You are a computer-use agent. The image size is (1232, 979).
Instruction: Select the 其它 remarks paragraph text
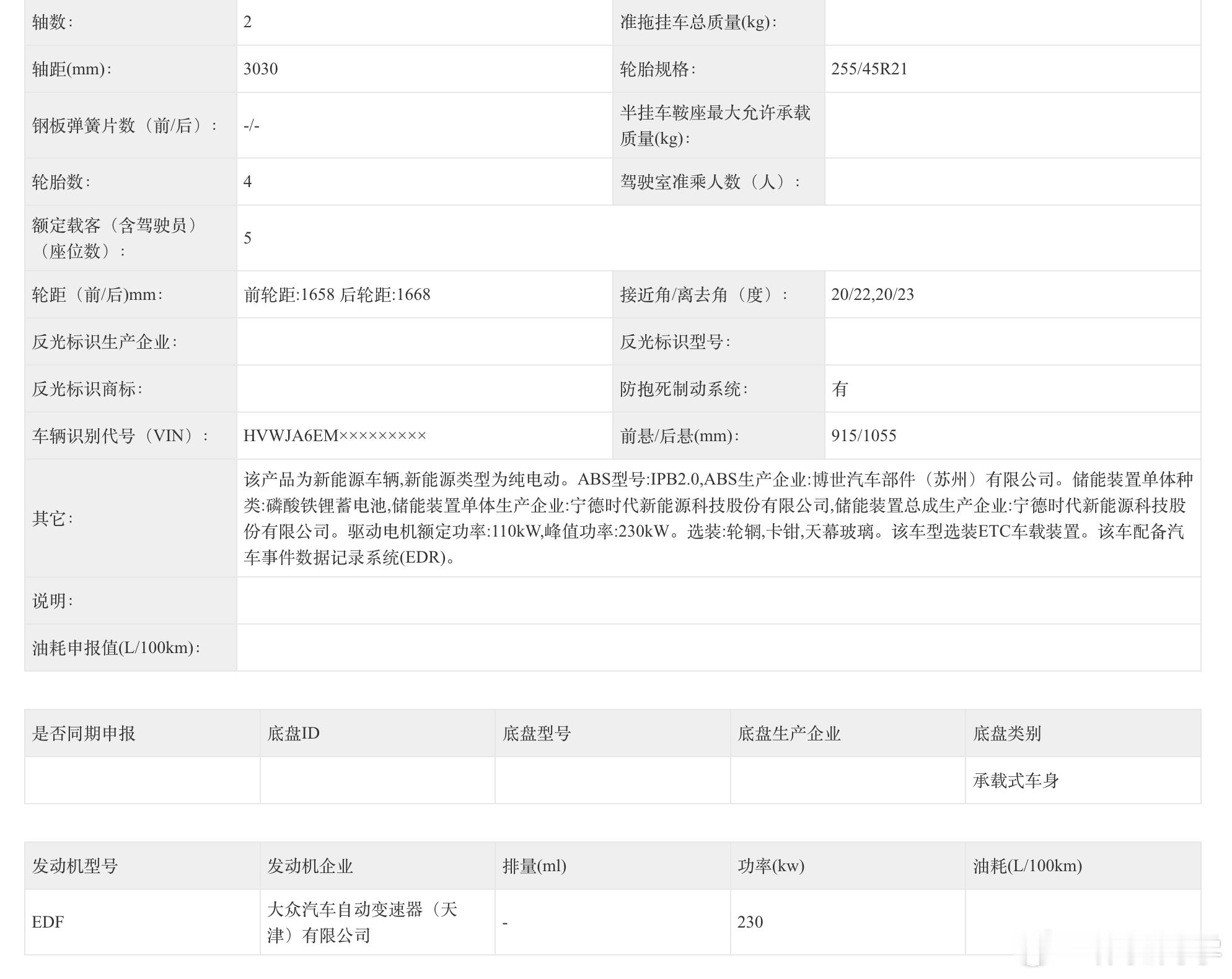[718, 518]
